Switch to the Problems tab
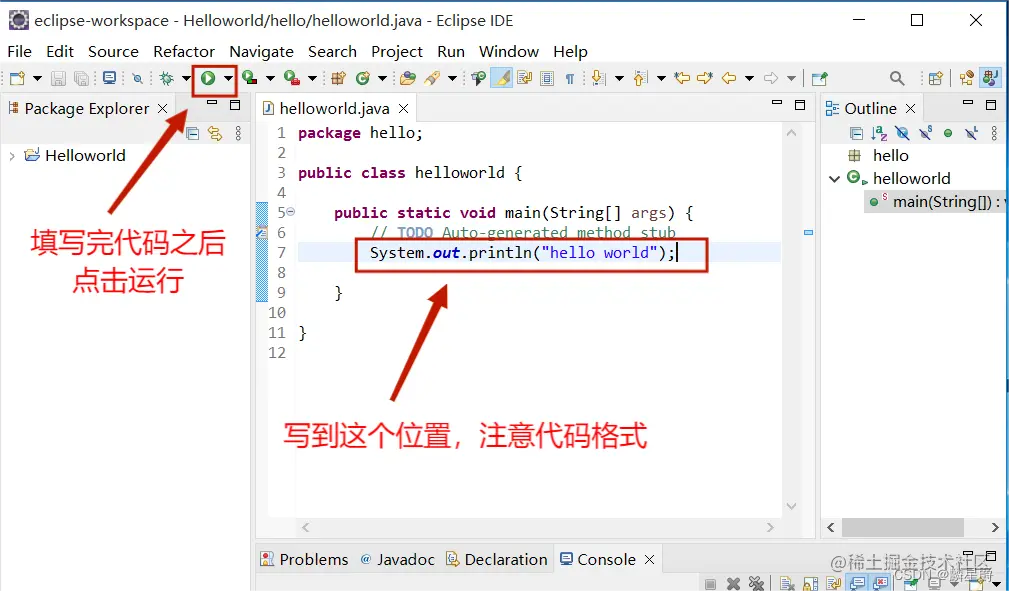The image size is (1009, 591). [x=304, y=559]
